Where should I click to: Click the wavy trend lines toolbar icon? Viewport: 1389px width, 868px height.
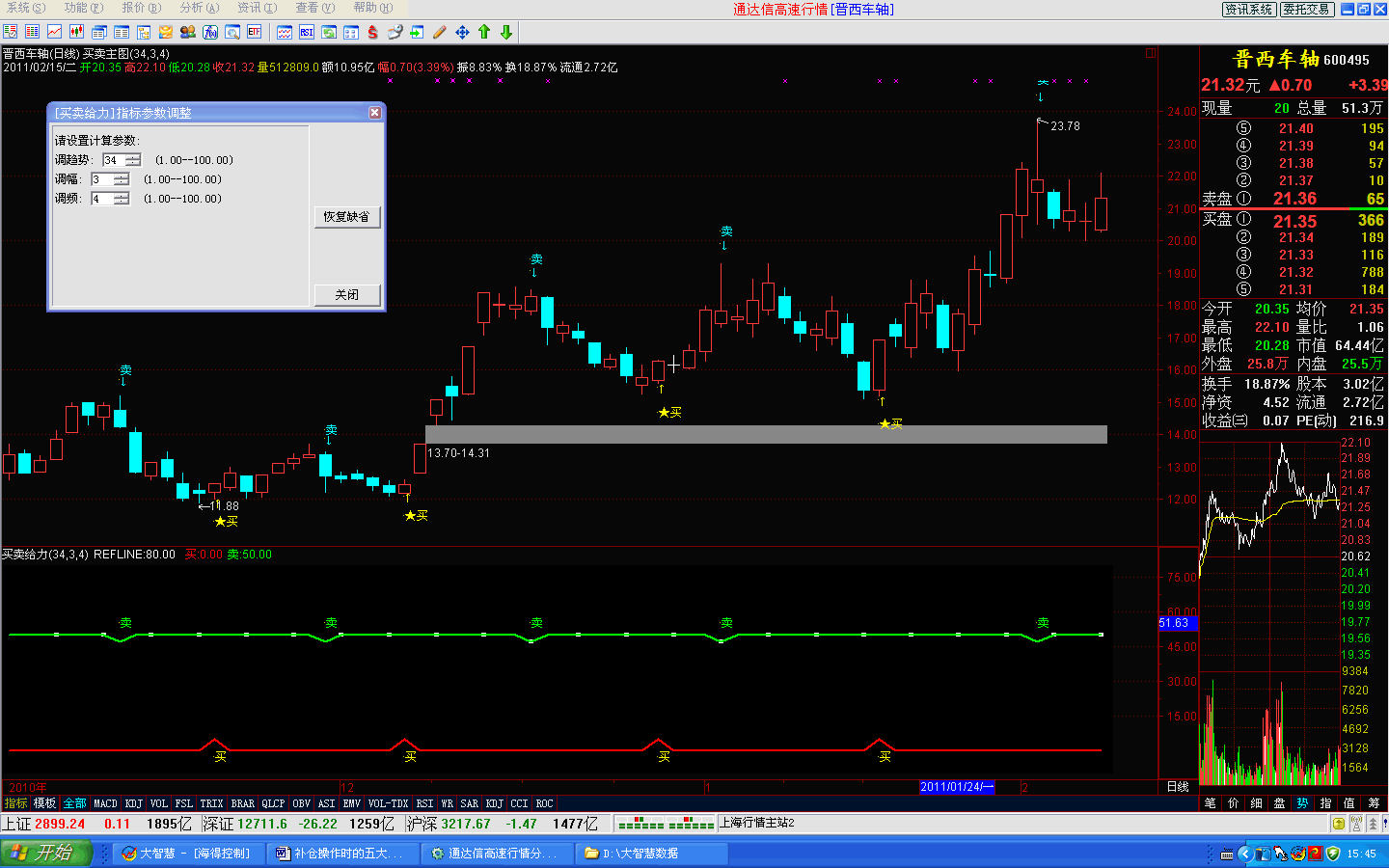tap(285, 32)
